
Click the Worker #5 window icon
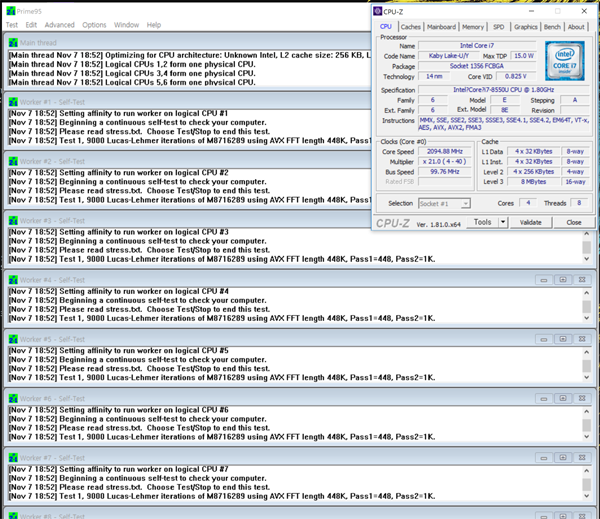[13, 339]
